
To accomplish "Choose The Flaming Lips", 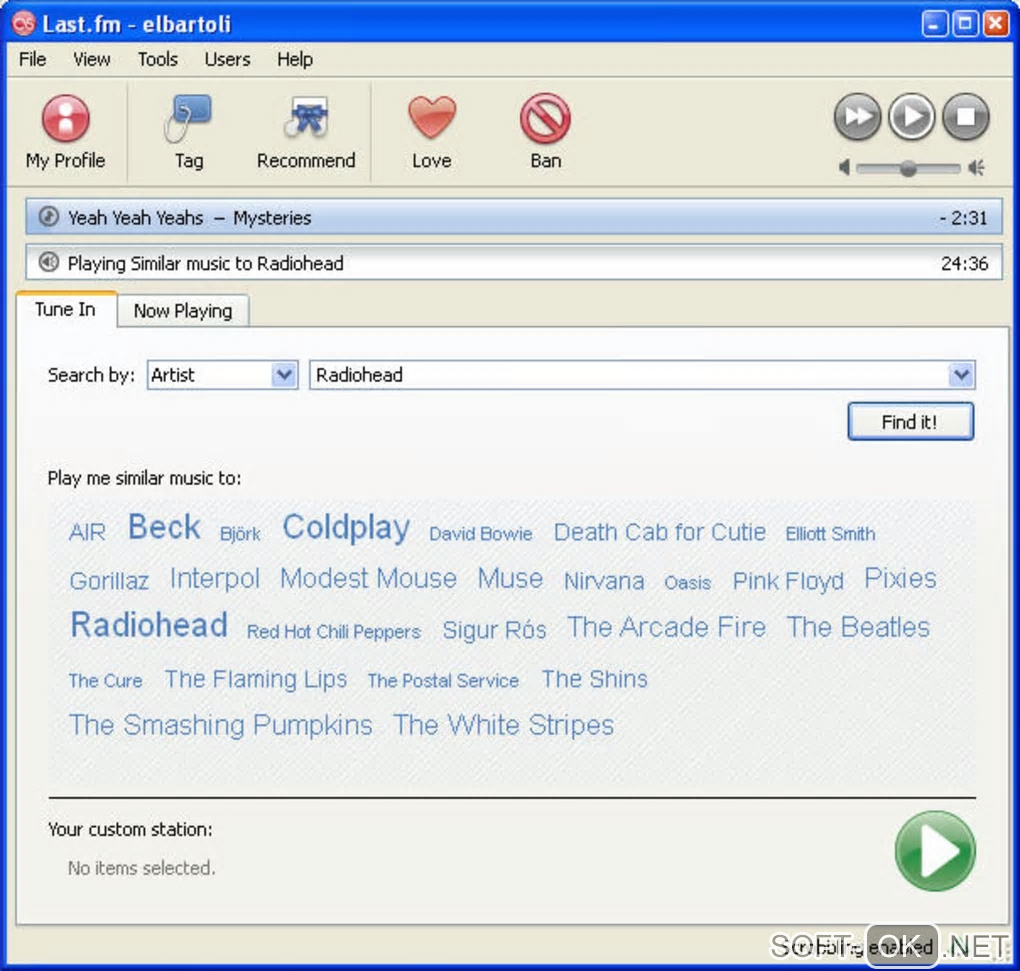I will click(256, 680).
